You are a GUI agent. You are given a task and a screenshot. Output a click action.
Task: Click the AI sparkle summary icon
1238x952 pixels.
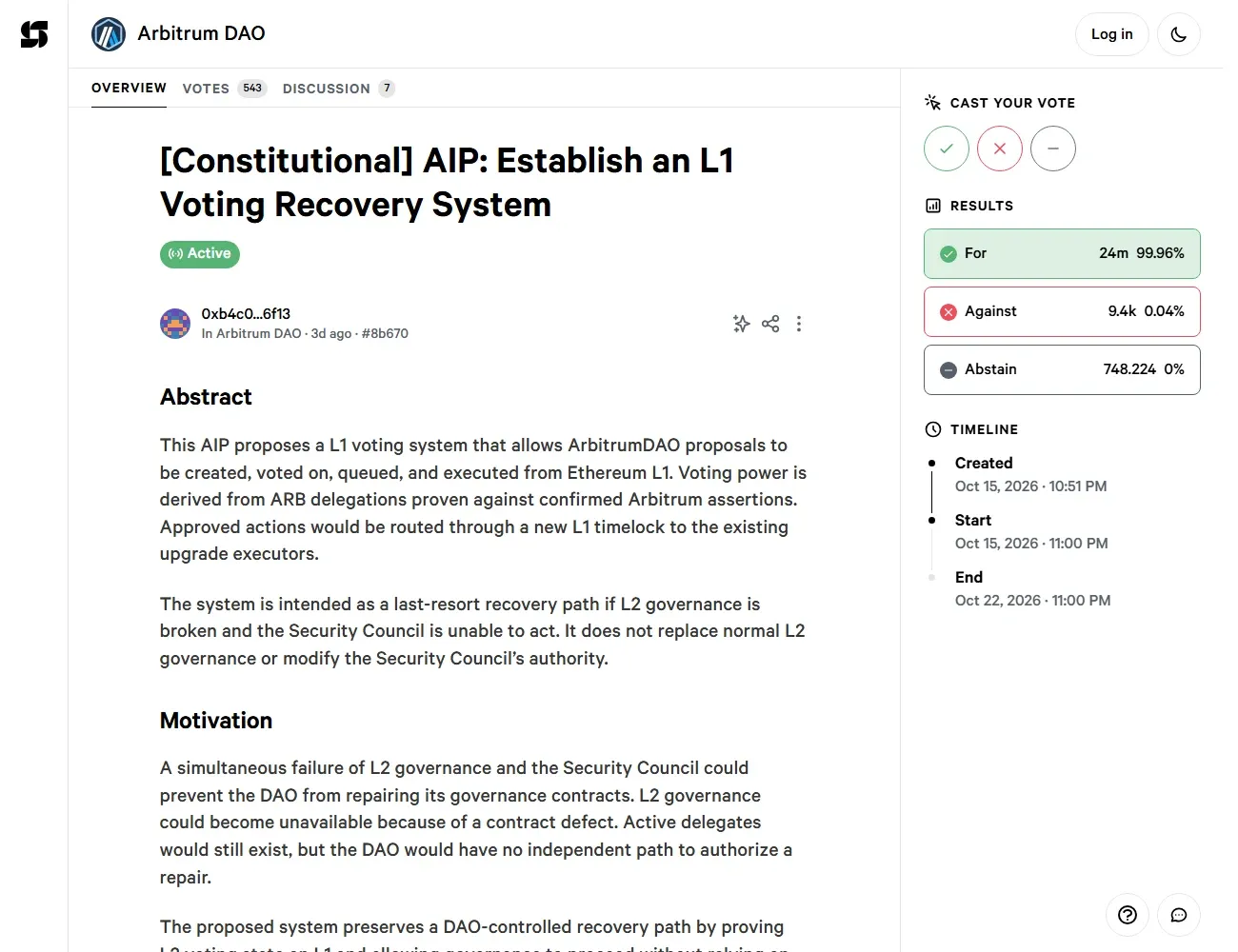click(742, 324)
